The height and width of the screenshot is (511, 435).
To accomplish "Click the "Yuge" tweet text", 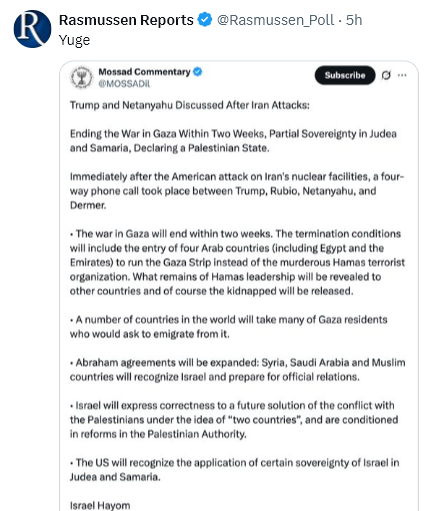I will (74, 40).
